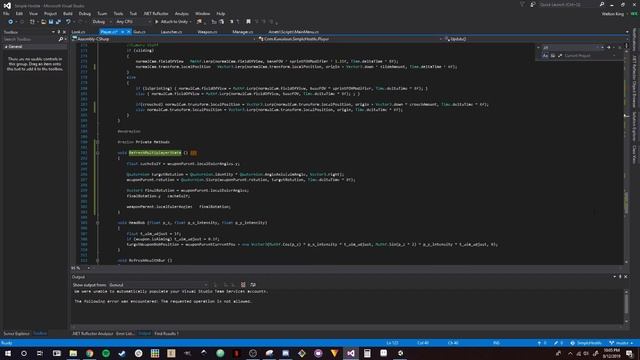Switch to the Gun.cs tab
This screenshot has height=360, width=640.
pyautogui.click(x=140, y=32)
